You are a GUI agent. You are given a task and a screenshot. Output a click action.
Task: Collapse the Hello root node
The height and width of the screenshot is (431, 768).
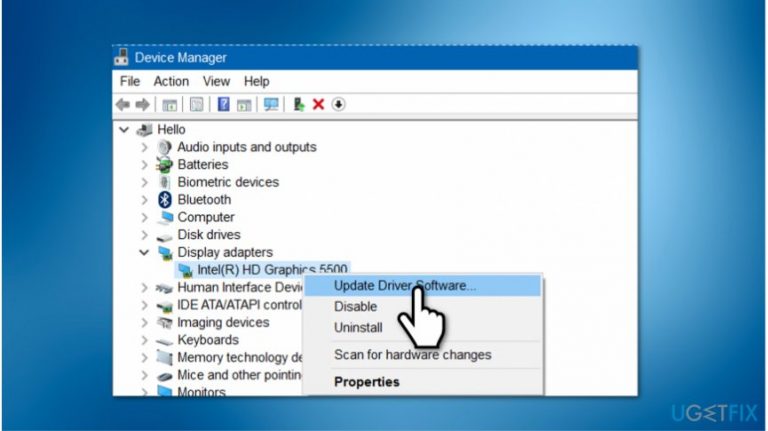coord(124,130)
